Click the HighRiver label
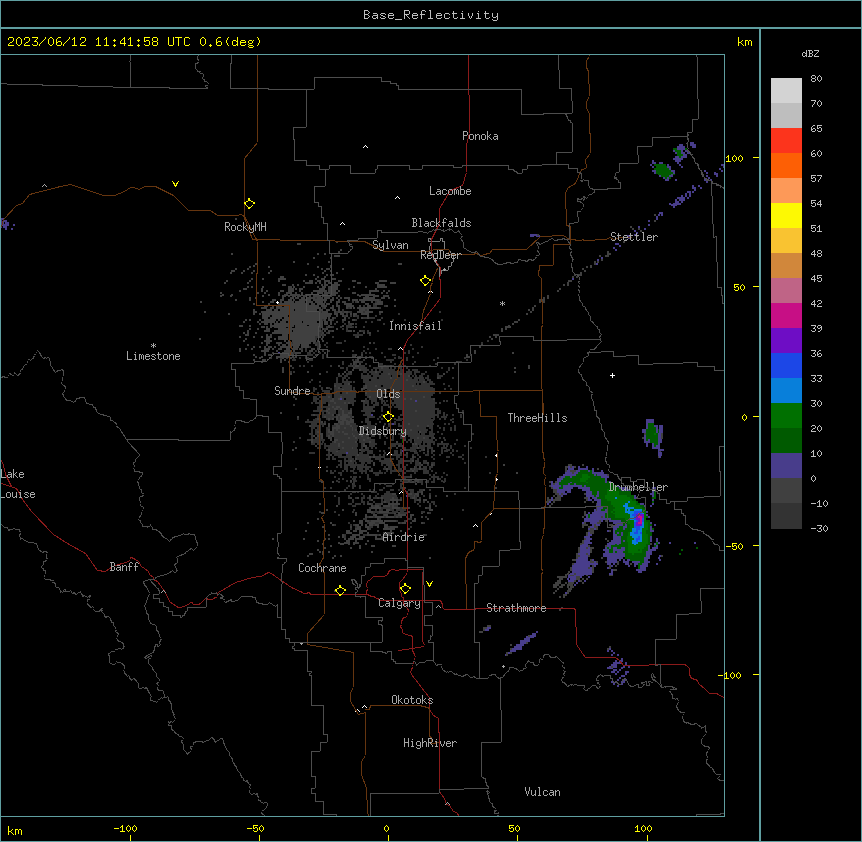 [430, 743]
